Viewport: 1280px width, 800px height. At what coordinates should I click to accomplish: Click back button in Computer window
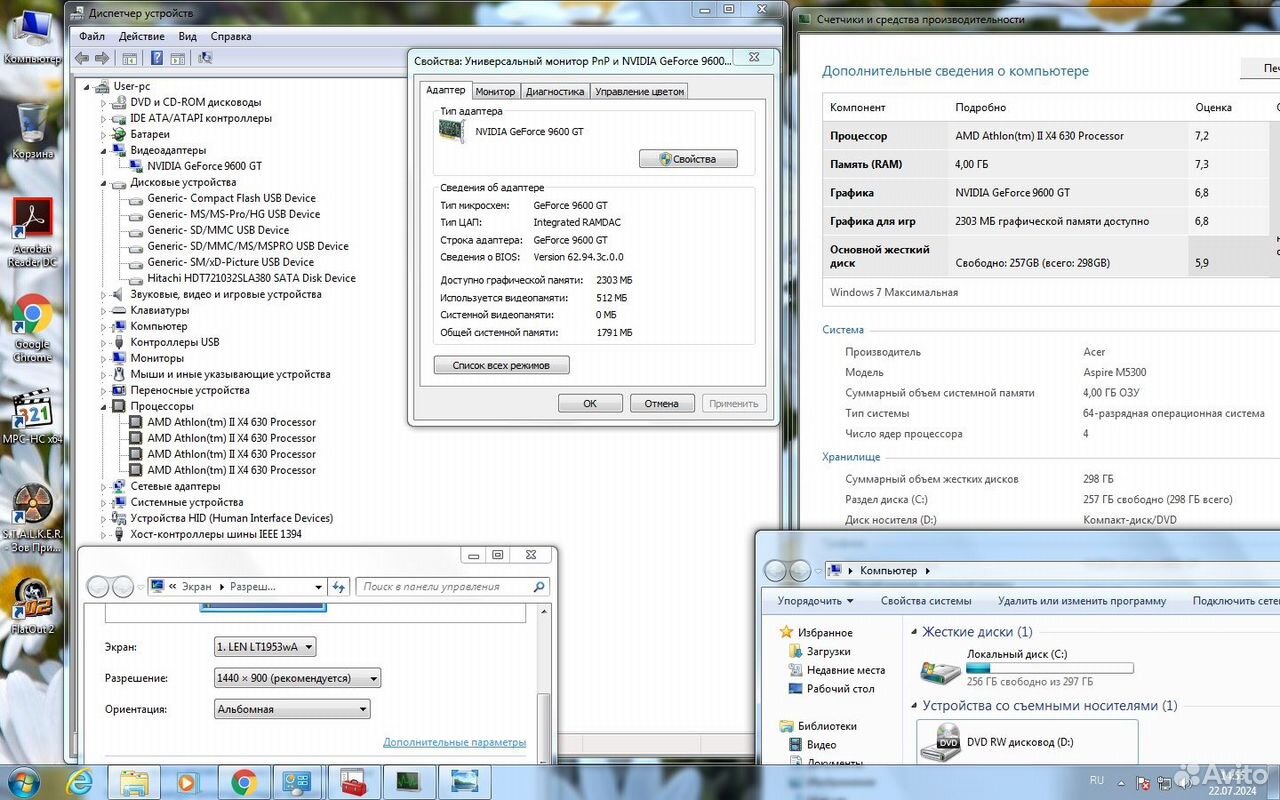776,571
